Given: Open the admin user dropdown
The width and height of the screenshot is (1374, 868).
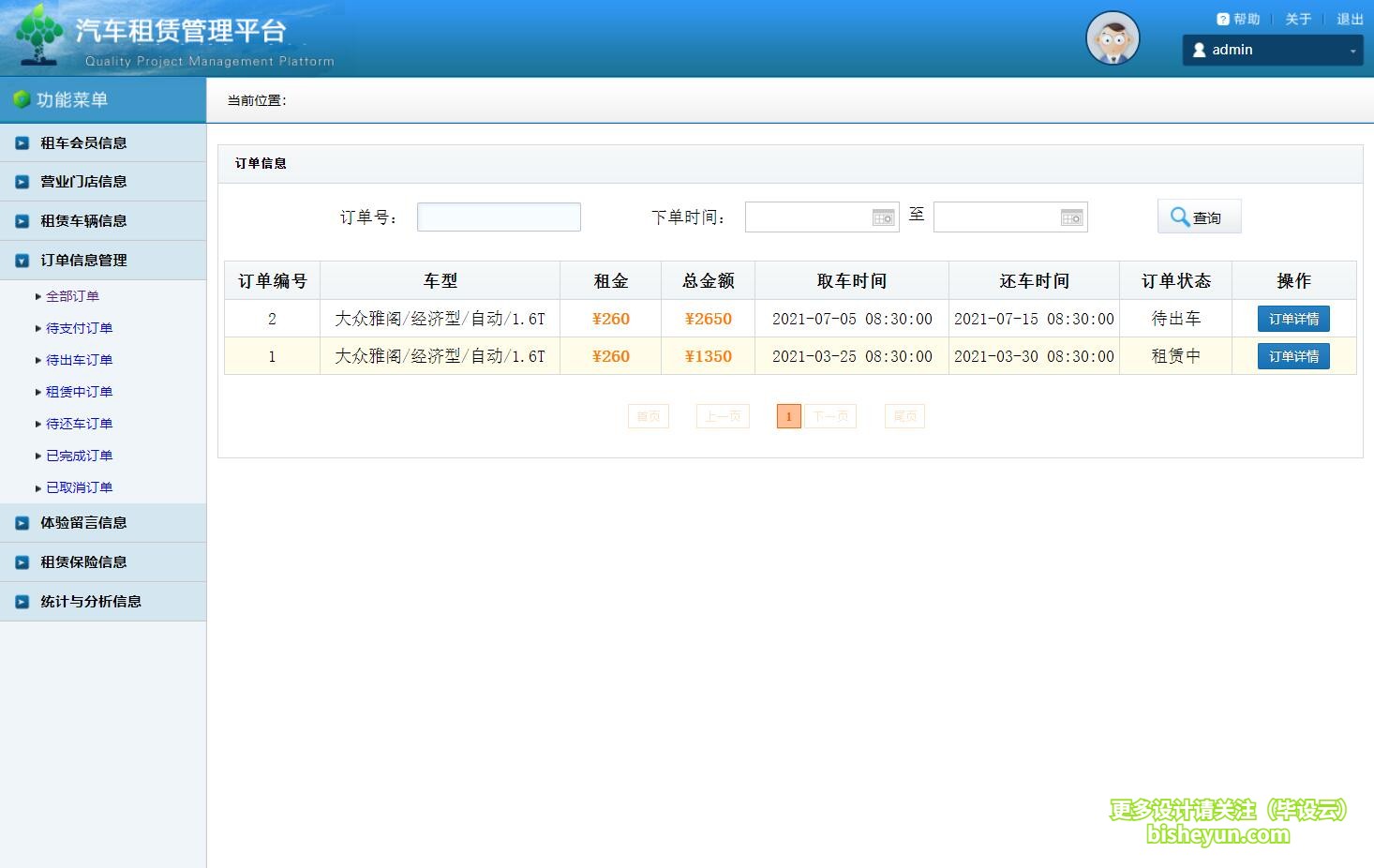Looking at the screenshot, I should [1272, 51].
